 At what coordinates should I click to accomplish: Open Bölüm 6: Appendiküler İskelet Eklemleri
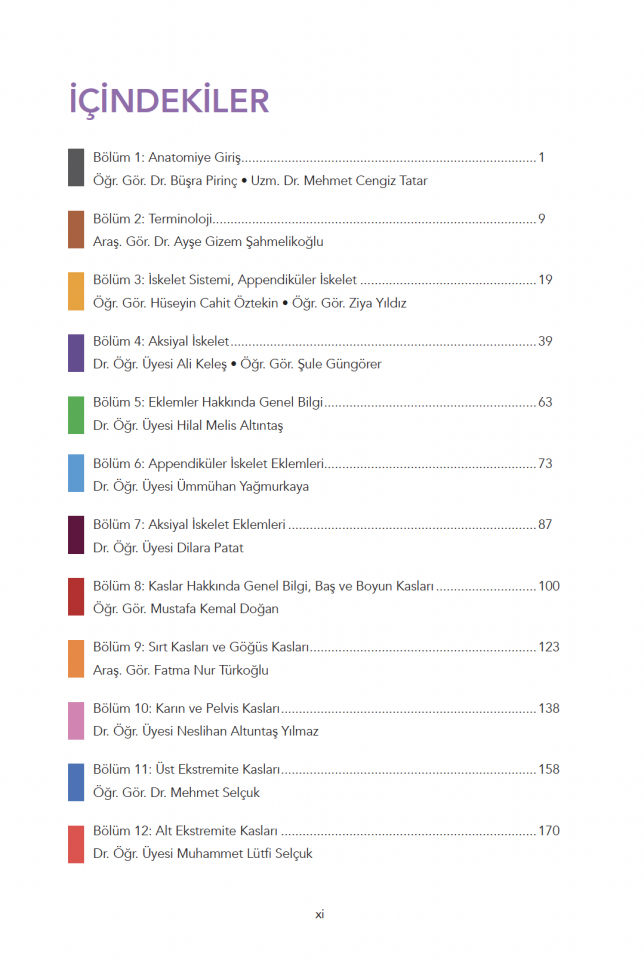[323, 463]
